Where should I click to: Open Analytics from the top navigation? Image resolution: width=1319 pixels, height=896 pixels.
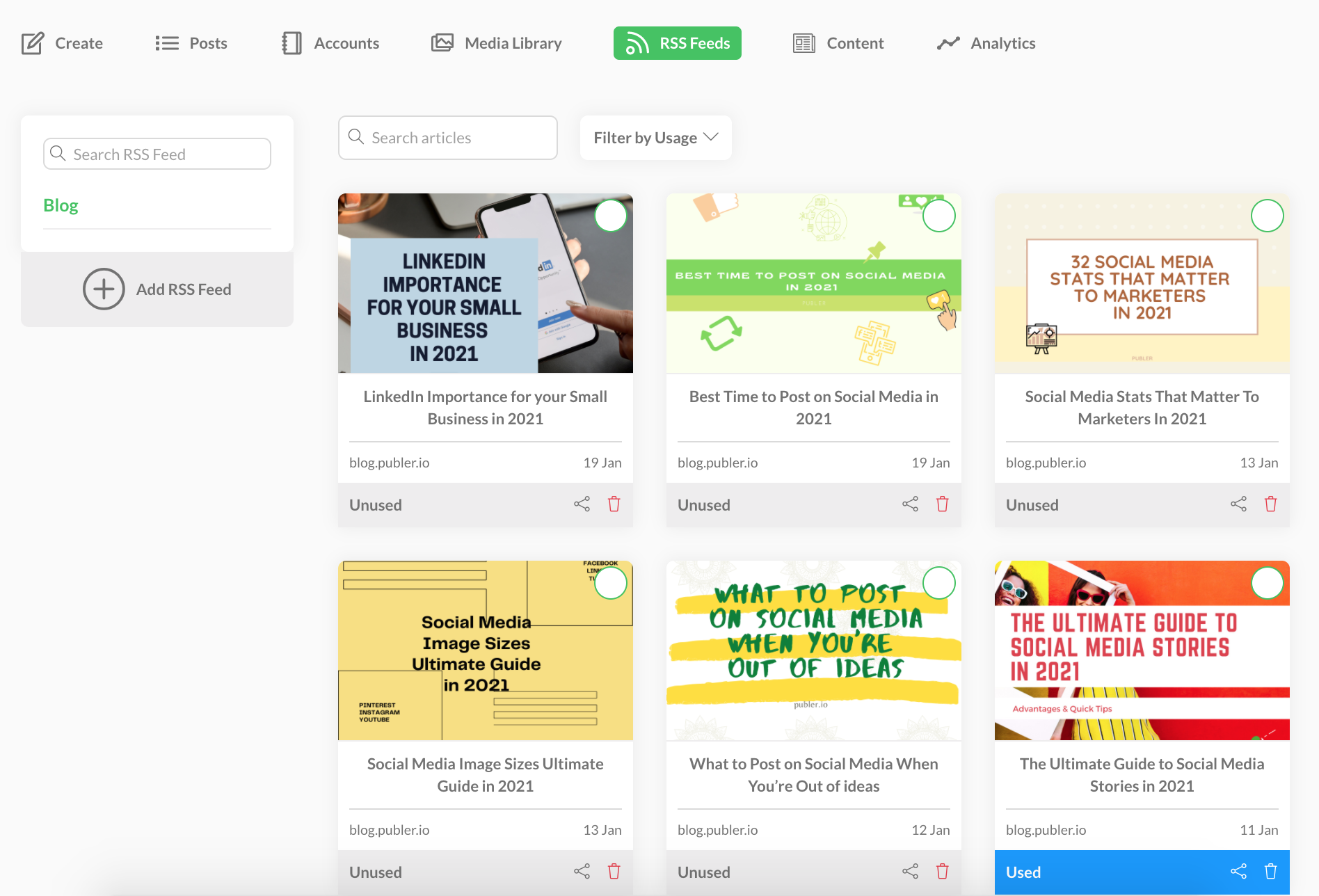pyautogui.click(x=985, y=42)
